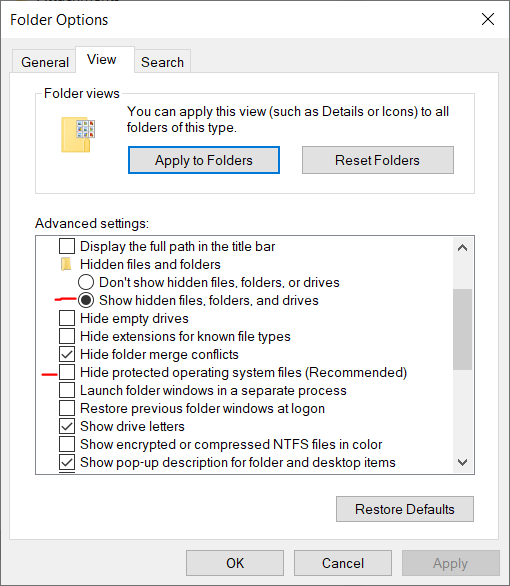Select Show hidden files, folders, and drives
510x586 pixels.
[x=86, y=300]
